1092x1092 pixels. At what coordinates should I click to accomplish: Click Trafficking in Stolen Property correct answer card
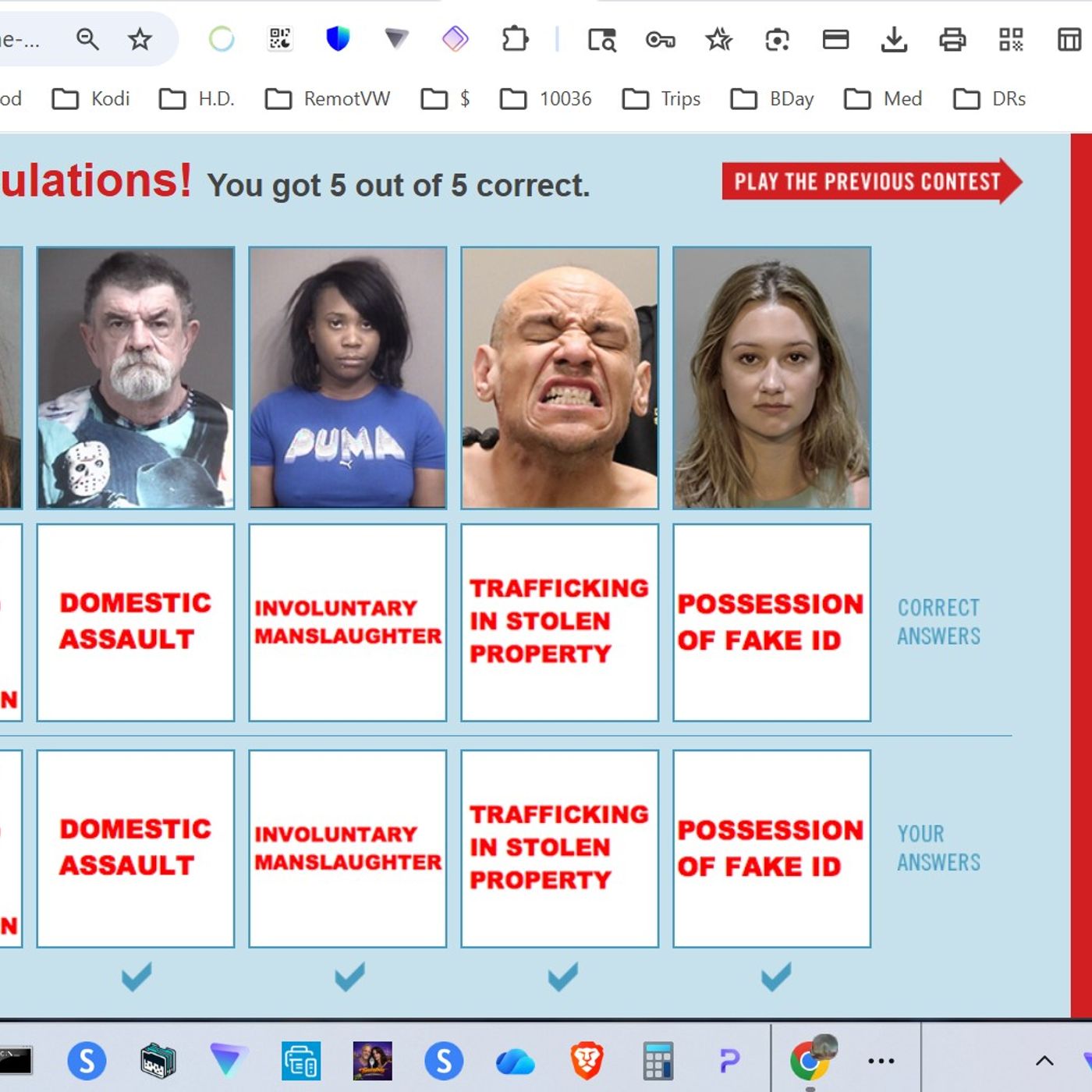click(x=560, y=622)
